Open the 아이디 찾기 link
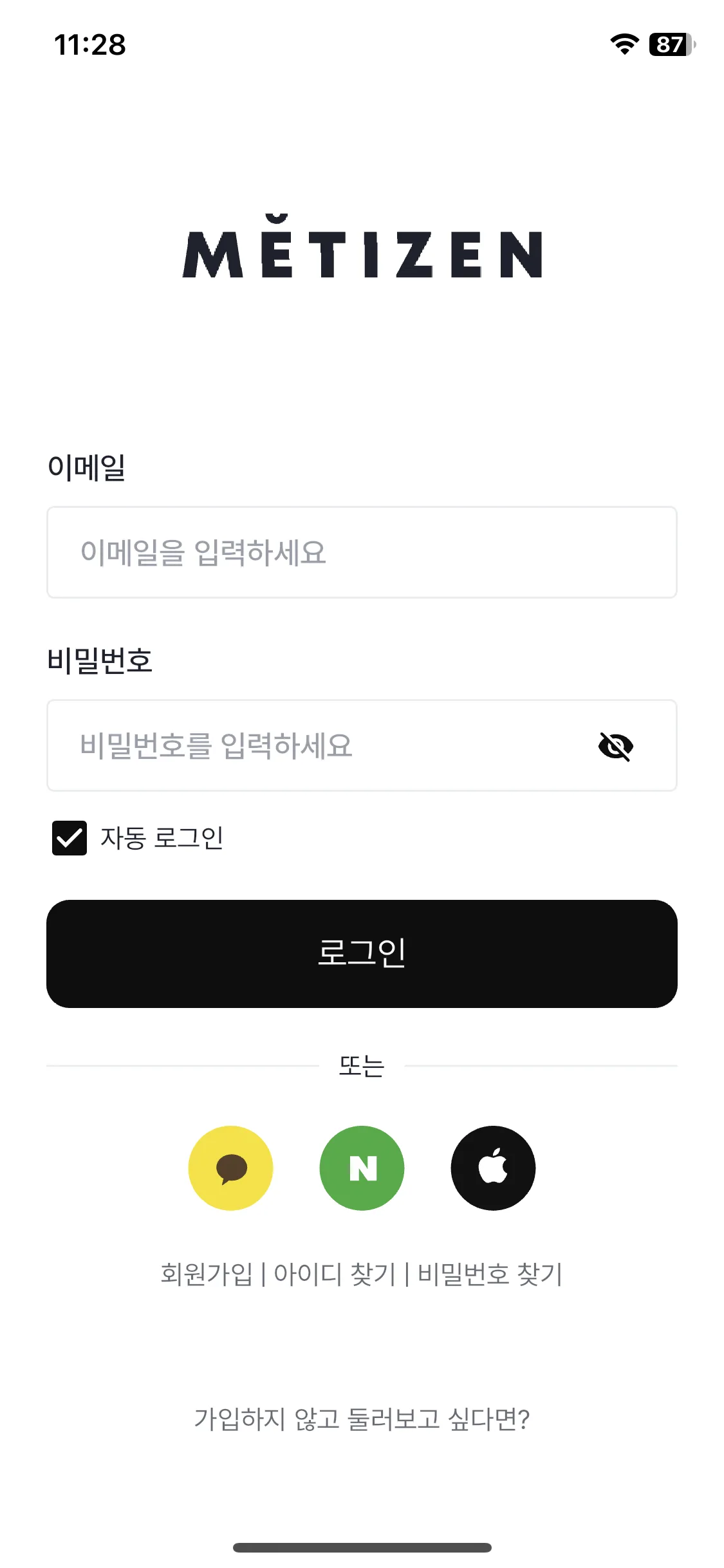 tap(335, 1274)
